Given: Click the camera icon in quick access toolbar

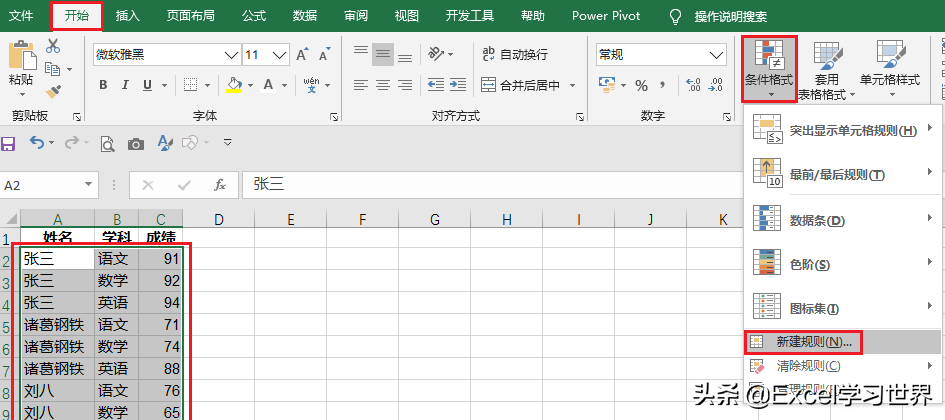Looking at the screenshot, I should pyautogui.click(x=136, y=144).
